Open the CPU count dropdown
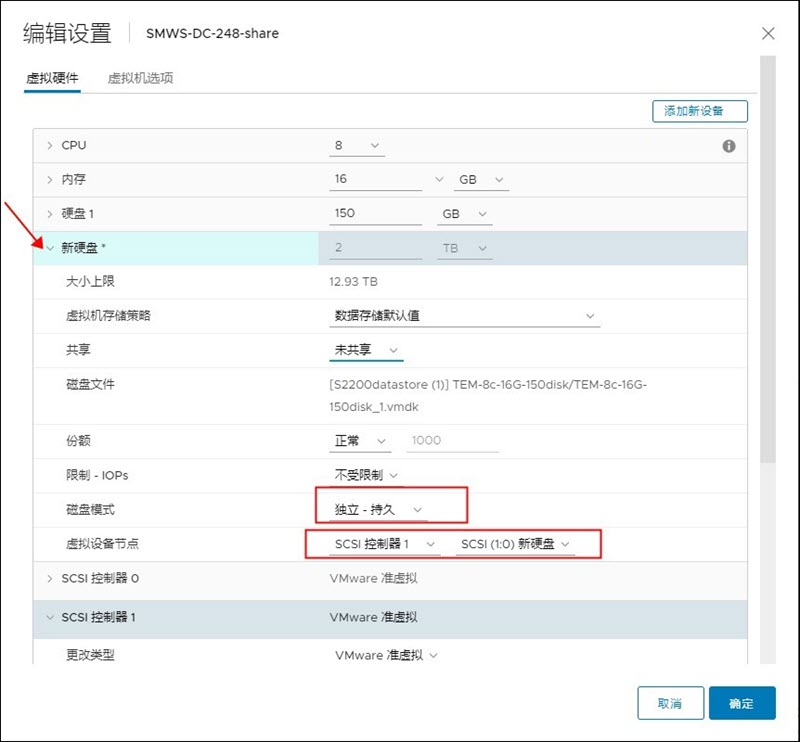Screen dimensions: 800x742 point(357,146)
